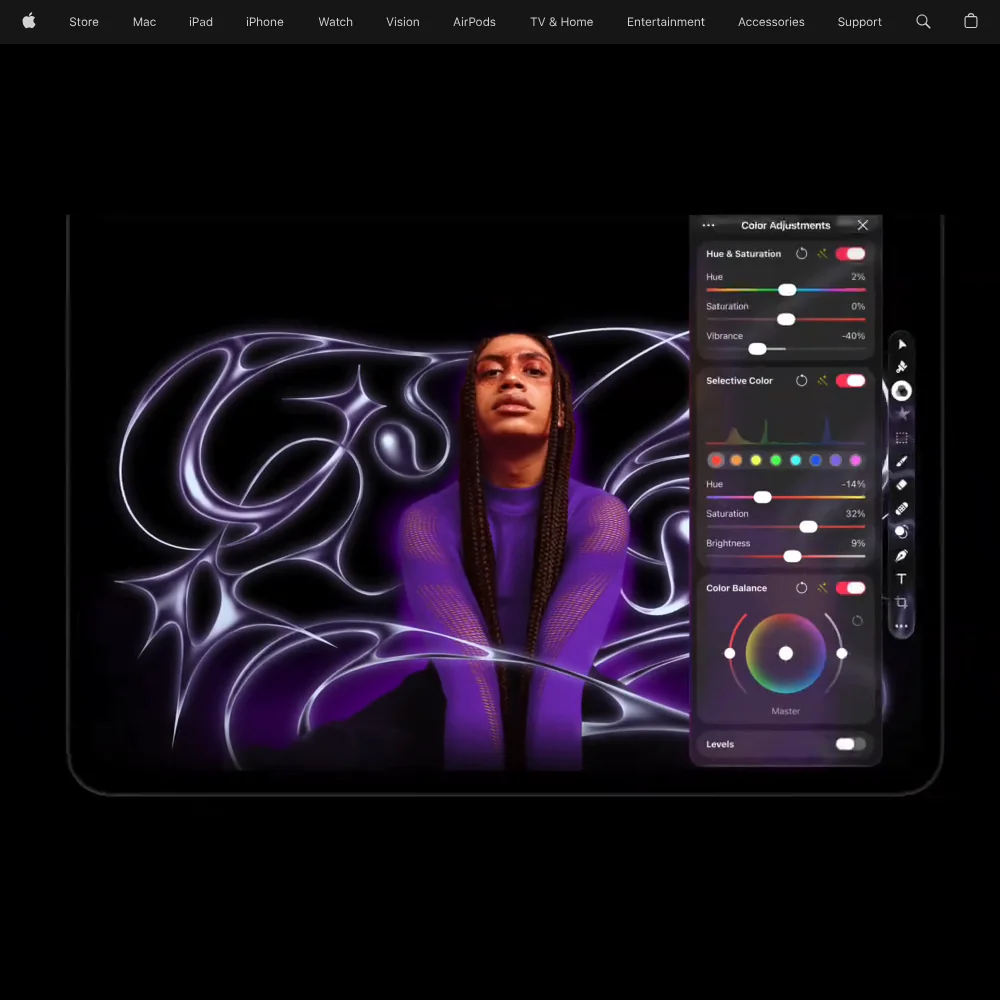Select the Paint brush tool

tap(902, 461)
